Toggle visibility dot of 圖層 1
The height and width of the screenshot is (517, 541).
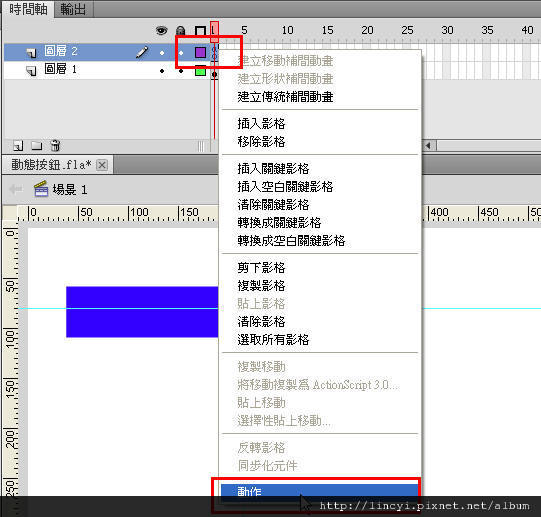162,71
